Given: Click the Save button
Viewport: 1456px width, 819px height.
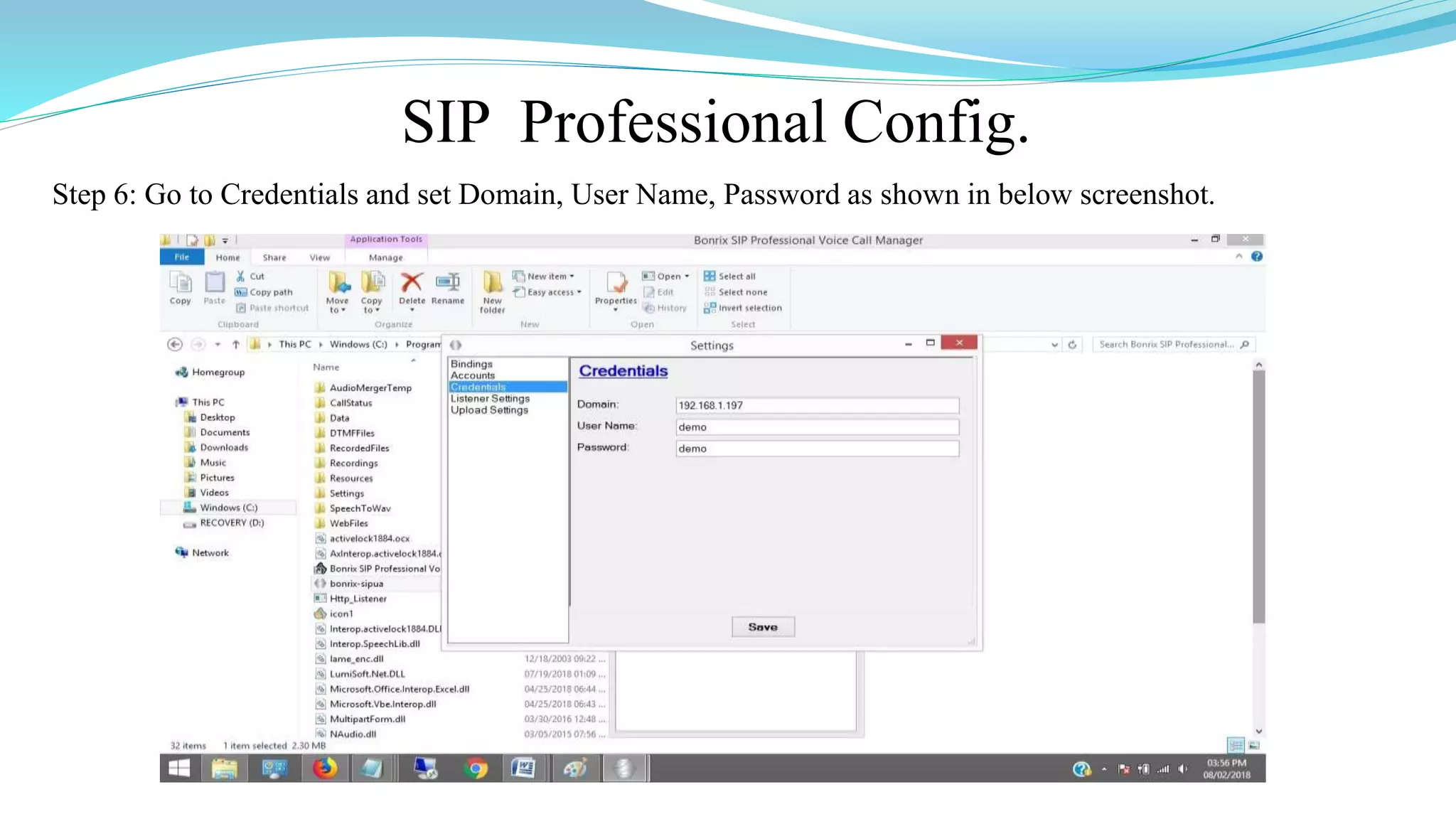Looking at the screenshot, I should click(x=763, y=627).
